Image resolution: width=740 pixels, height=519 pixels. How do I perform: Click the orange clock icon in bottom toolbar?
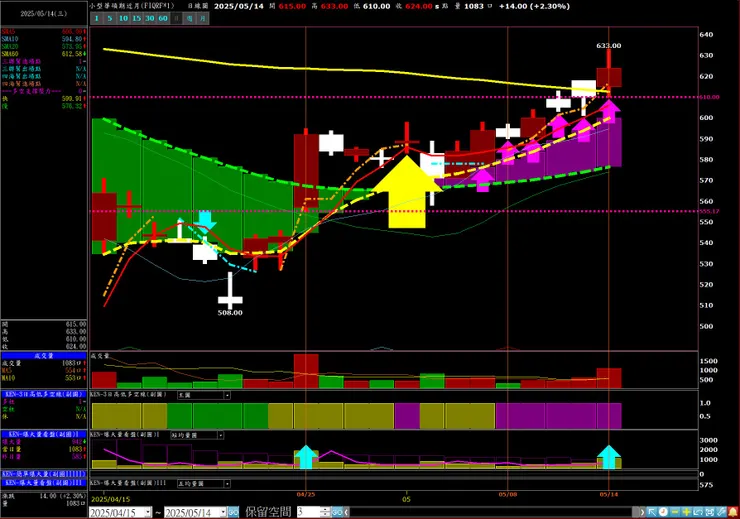point(663,512)
